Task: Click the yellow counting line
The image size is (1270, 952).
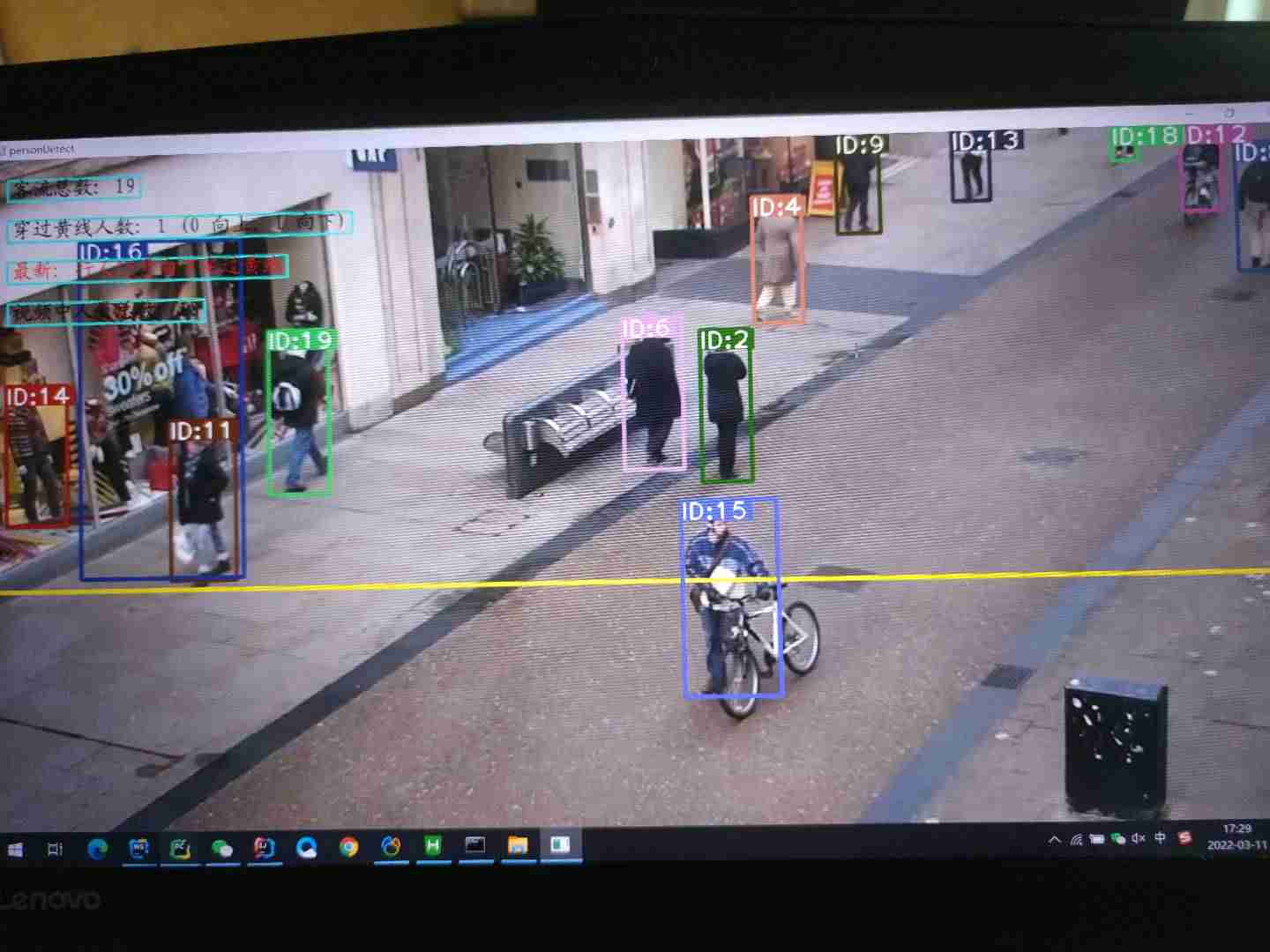Action: [353, 586]
